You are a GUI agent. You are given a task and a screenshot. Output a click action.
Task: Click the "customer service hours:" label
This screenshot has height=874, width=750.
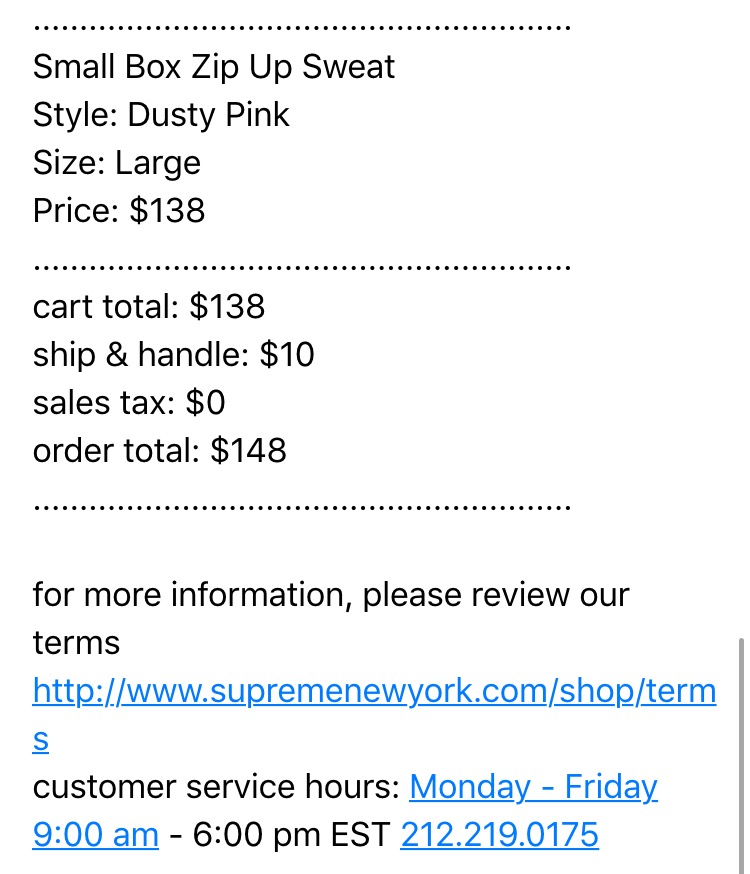tap(216, 787)
